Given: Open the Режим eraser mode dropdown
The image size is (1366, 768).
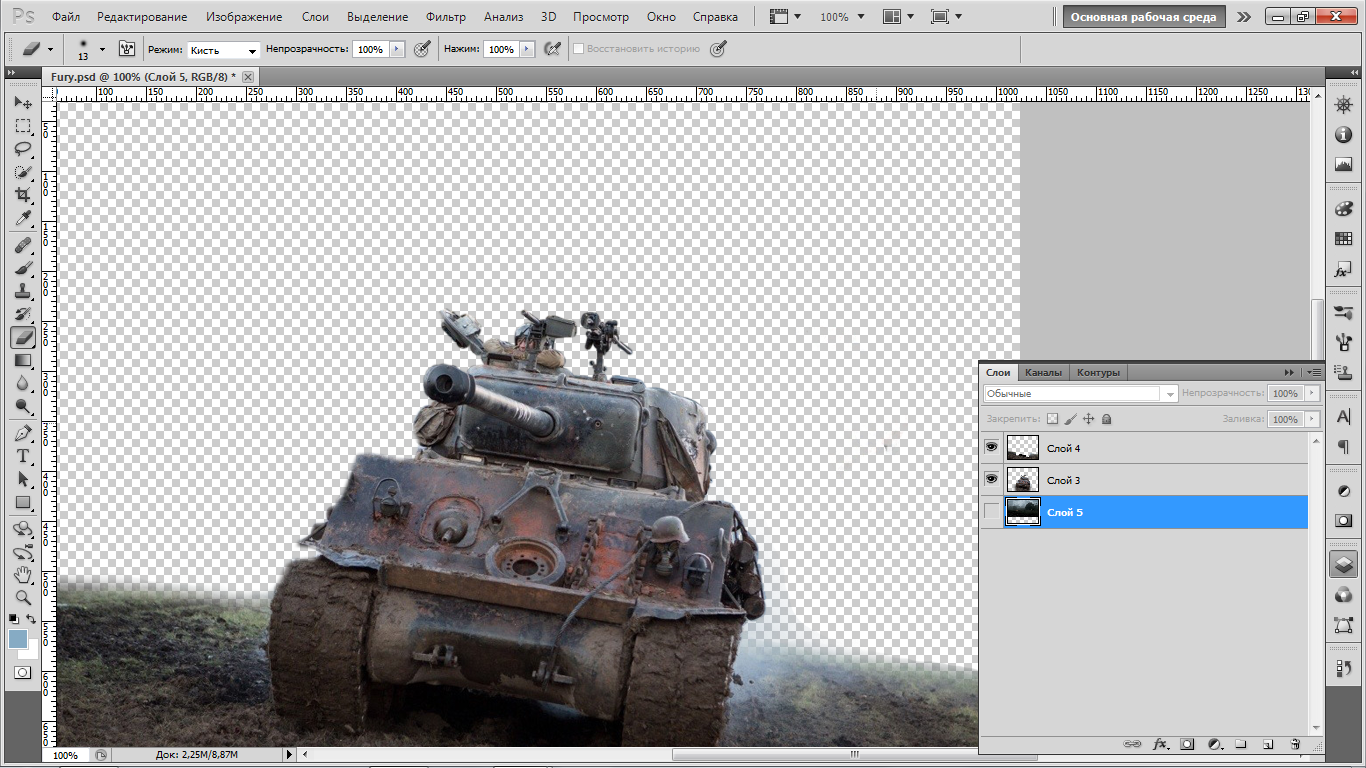Looking at the screenshot, I should coord(224,49).
